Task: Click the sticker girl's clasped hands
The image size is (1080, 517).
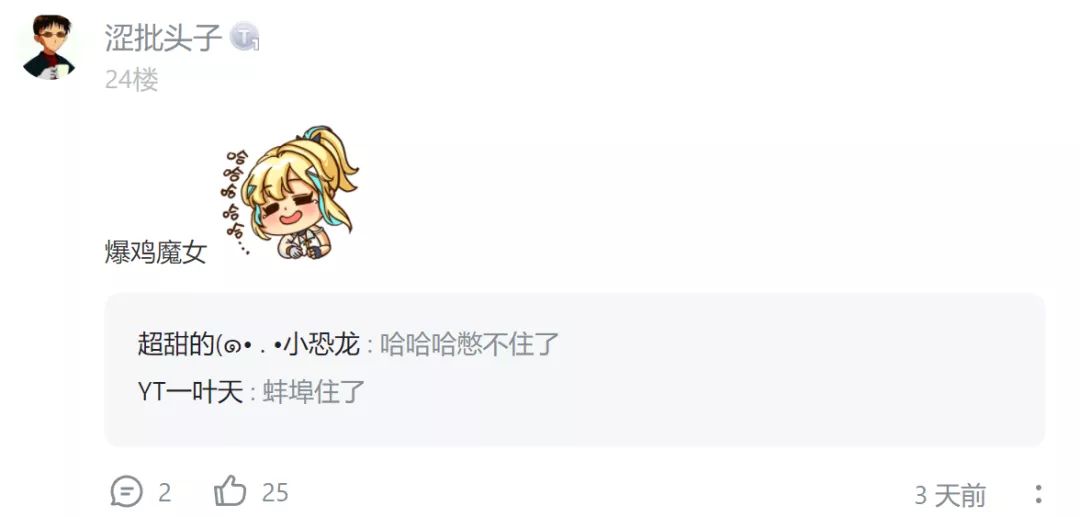Action: pos(304,249)
